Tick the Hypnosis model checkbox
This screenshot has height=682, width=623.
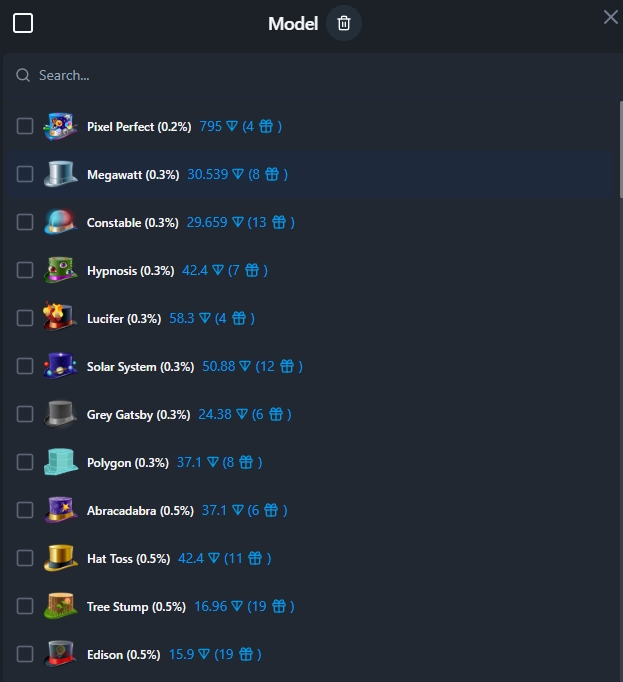point(25,270)
